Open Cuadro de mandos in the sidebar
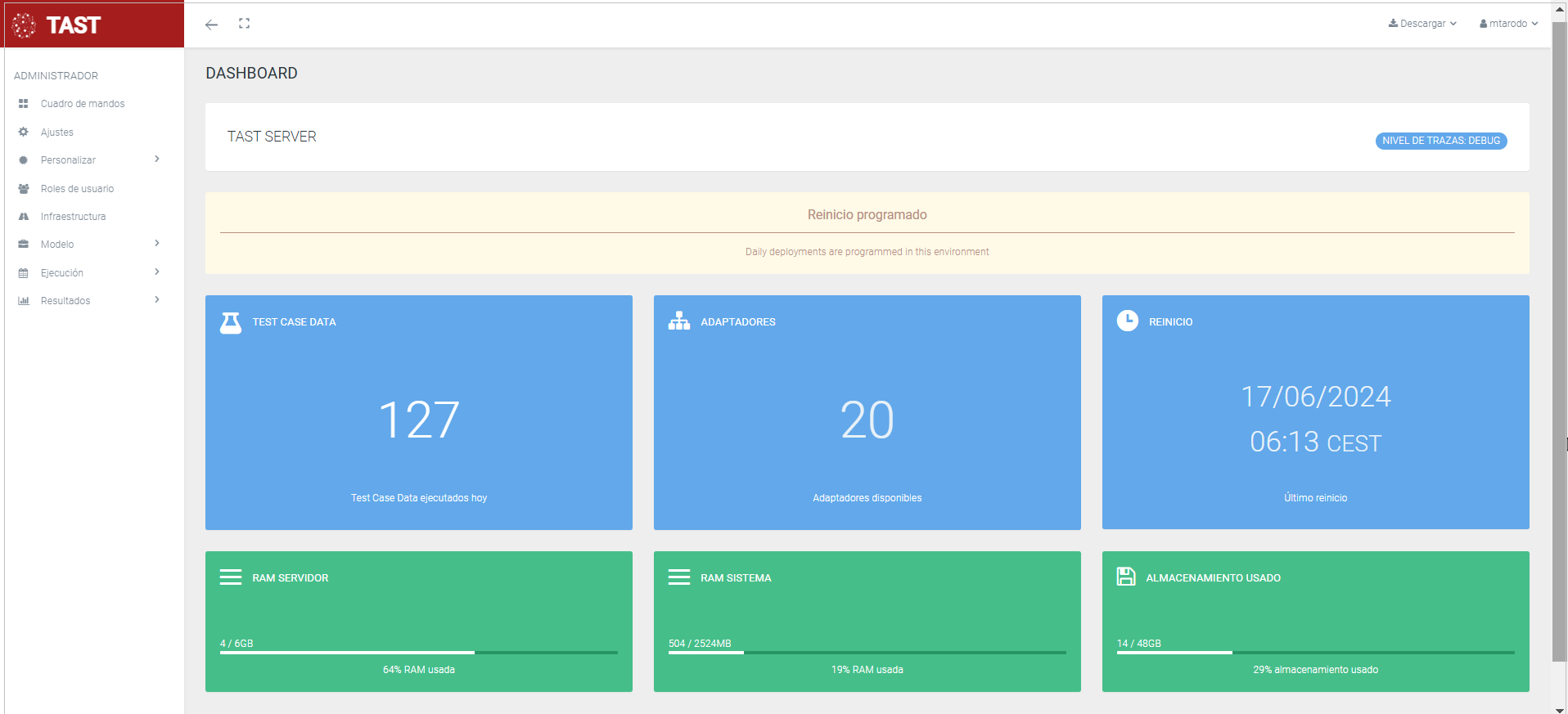The width and height of the screenshot is (1568, 714). [x=83, y=104]
